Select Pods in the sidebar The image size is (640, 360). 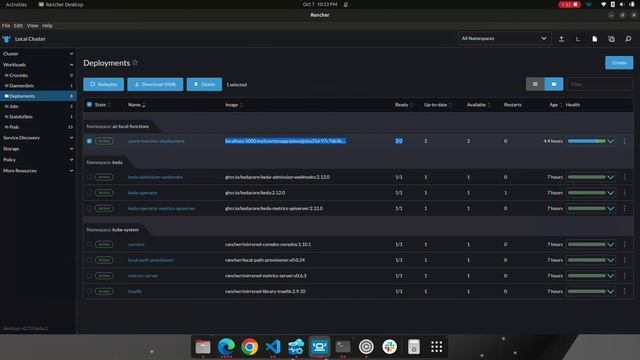coord(38,127)
